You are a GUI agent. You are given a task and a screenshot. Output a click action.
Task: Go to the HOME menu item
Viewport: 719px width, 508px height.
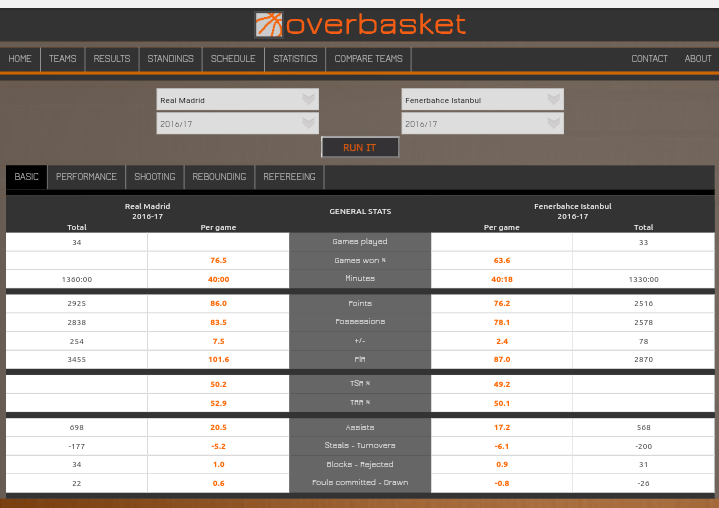tap(20, 59)
